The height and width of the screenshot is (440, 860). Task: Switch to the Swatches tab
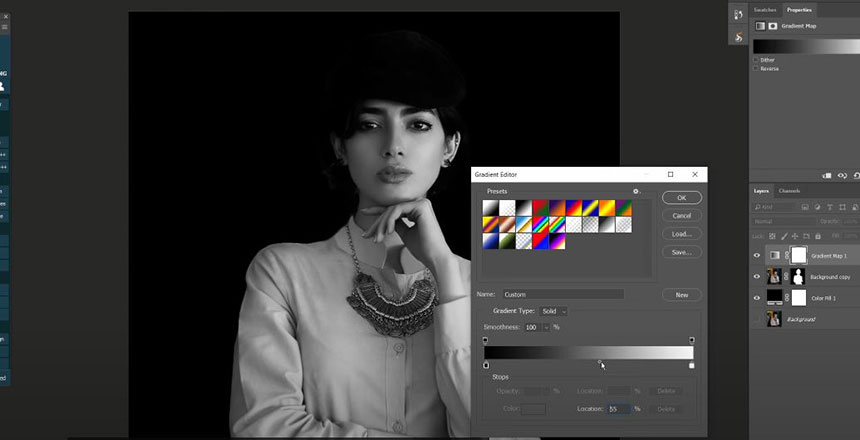pyautogui.click(x=765, y=10)
